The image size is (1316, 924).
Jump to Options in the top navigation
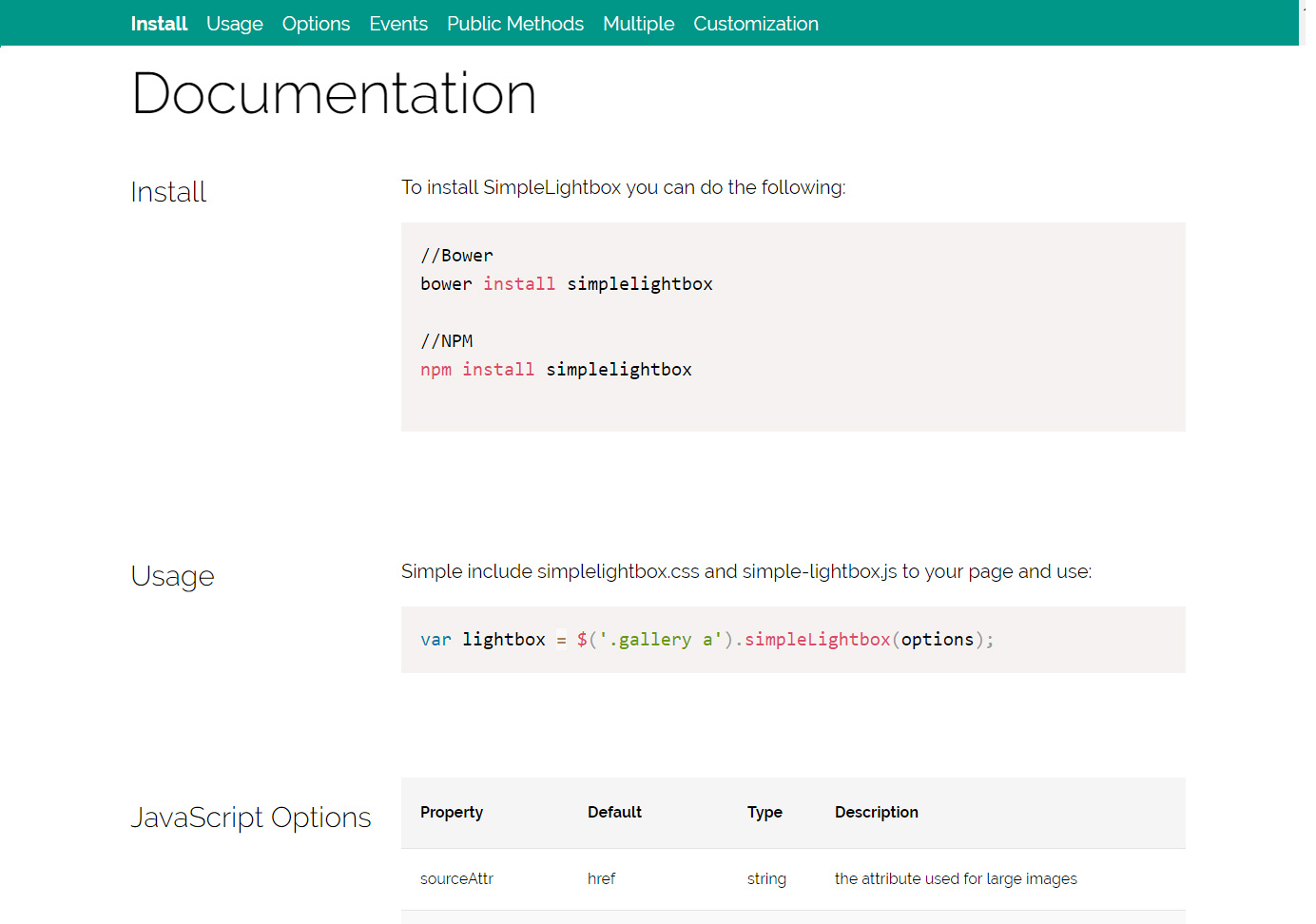click(x=316, y=24)
